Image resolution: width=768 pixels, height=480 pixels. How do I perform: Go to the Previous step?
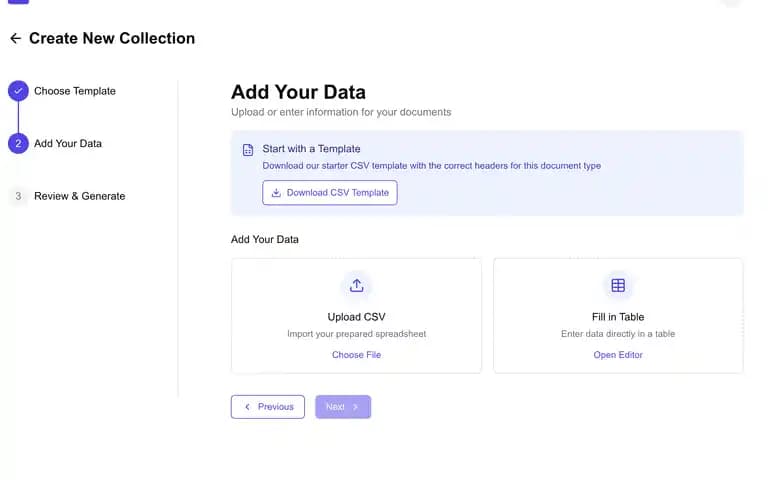(x=267, y=407)
